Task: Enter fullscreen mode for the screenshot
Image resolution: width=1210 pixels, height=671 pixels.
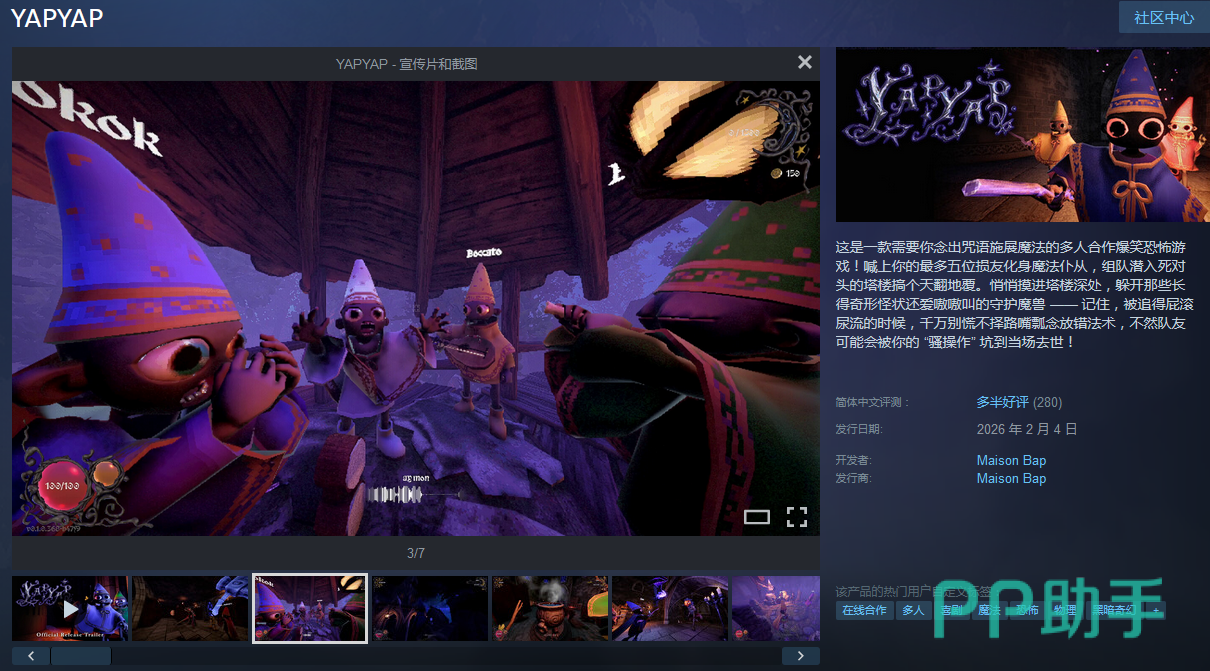Action: [x=796, y=517]
